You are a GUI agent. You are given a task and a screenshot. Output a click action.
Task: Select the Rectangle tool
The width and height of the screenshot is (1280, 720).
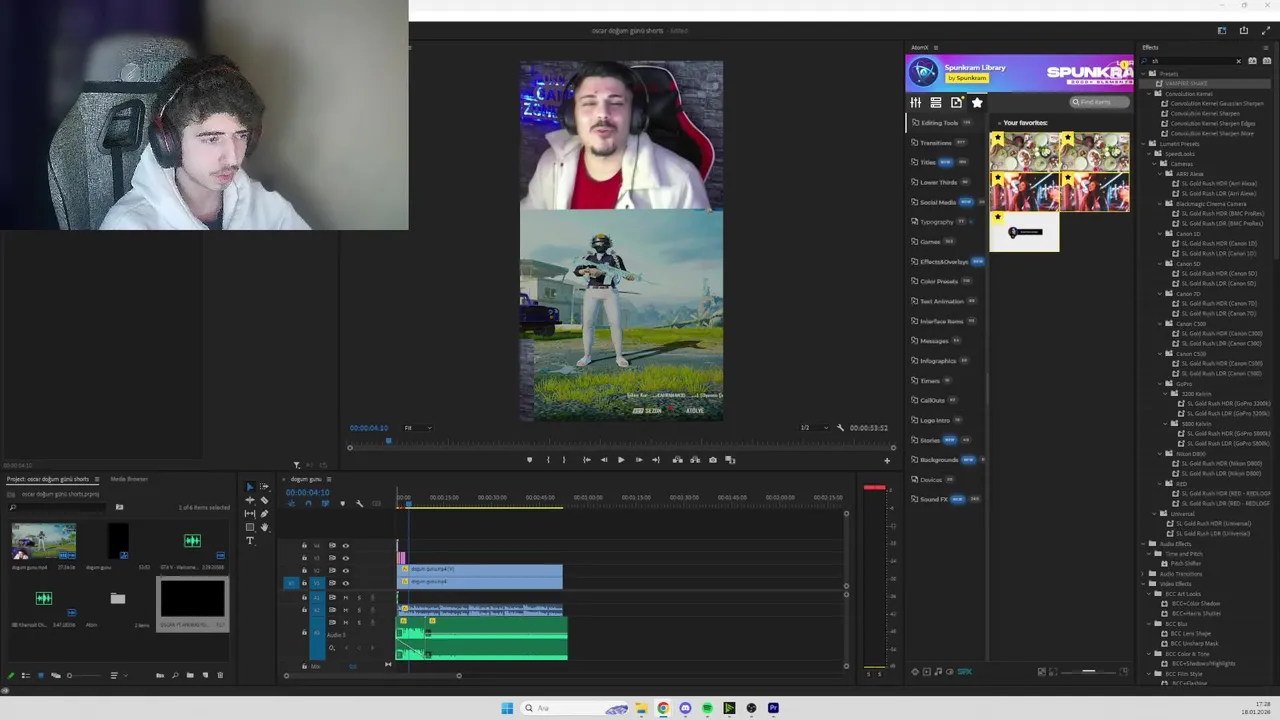[250, 527]
